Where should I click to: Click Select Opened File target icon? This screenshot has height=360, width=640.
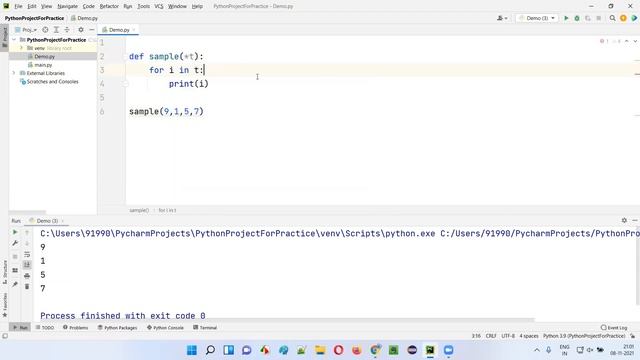[x=45, y=30]
